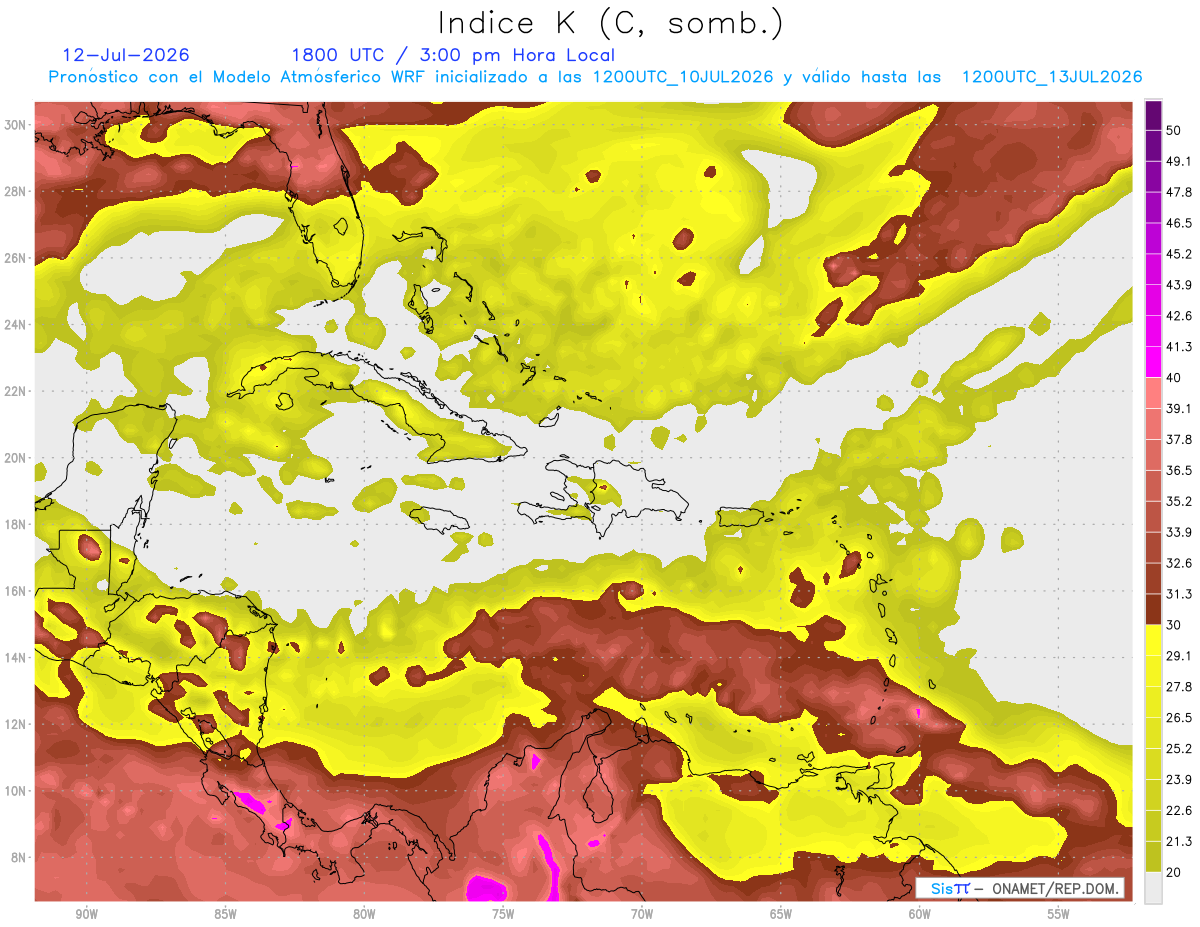The image size is (1200, 927).
Task: Click the legend value "30"
Action: 1174,625
